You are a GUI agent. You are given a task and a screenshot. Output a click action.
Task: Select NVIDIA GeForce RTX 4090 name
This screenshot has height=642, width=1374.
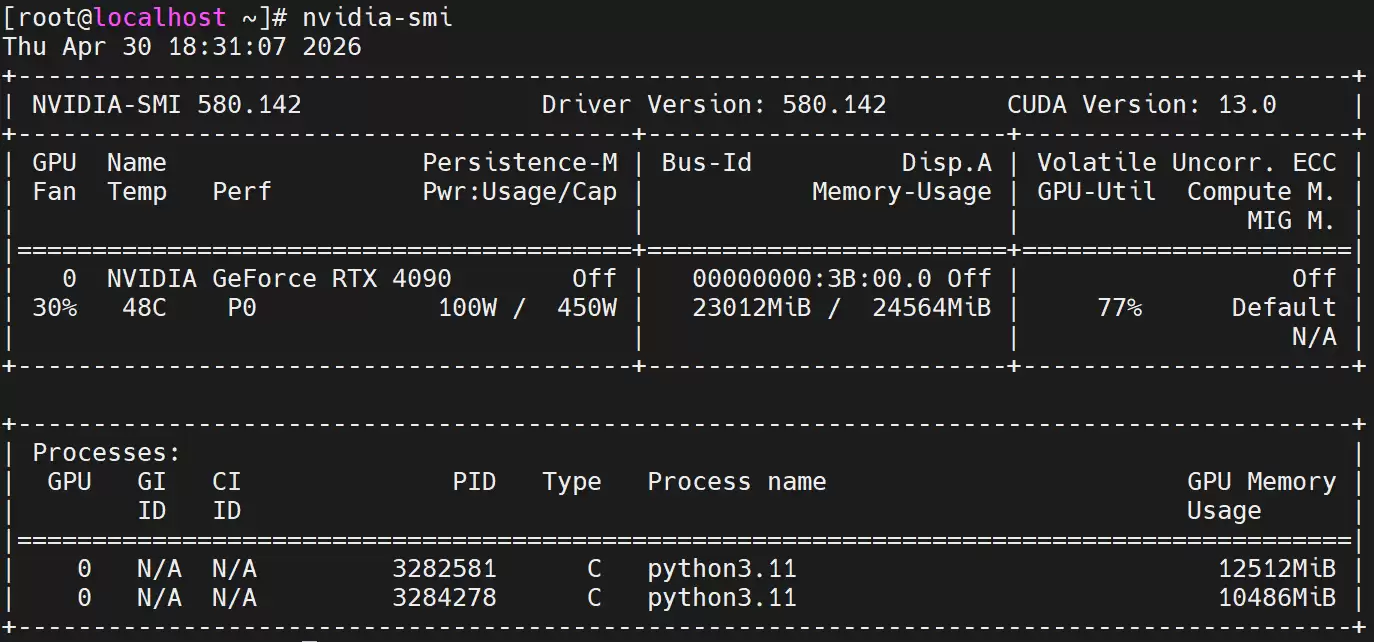click(x=279, y=279)
